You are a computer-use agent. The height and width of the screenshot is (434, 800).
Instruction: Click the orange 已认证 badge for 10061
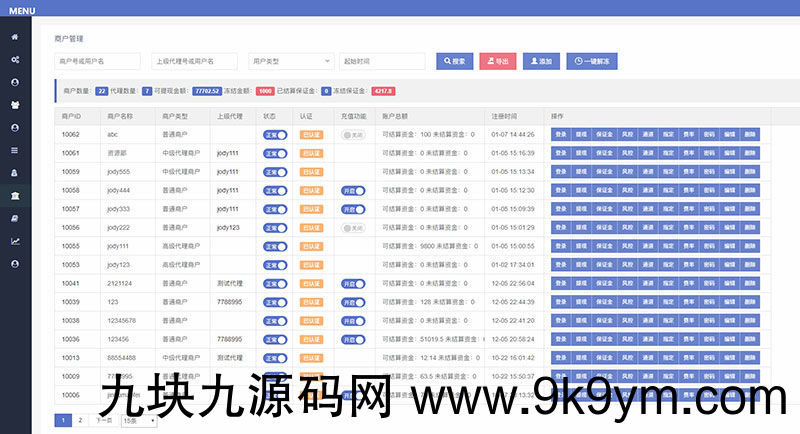(311, 153)
